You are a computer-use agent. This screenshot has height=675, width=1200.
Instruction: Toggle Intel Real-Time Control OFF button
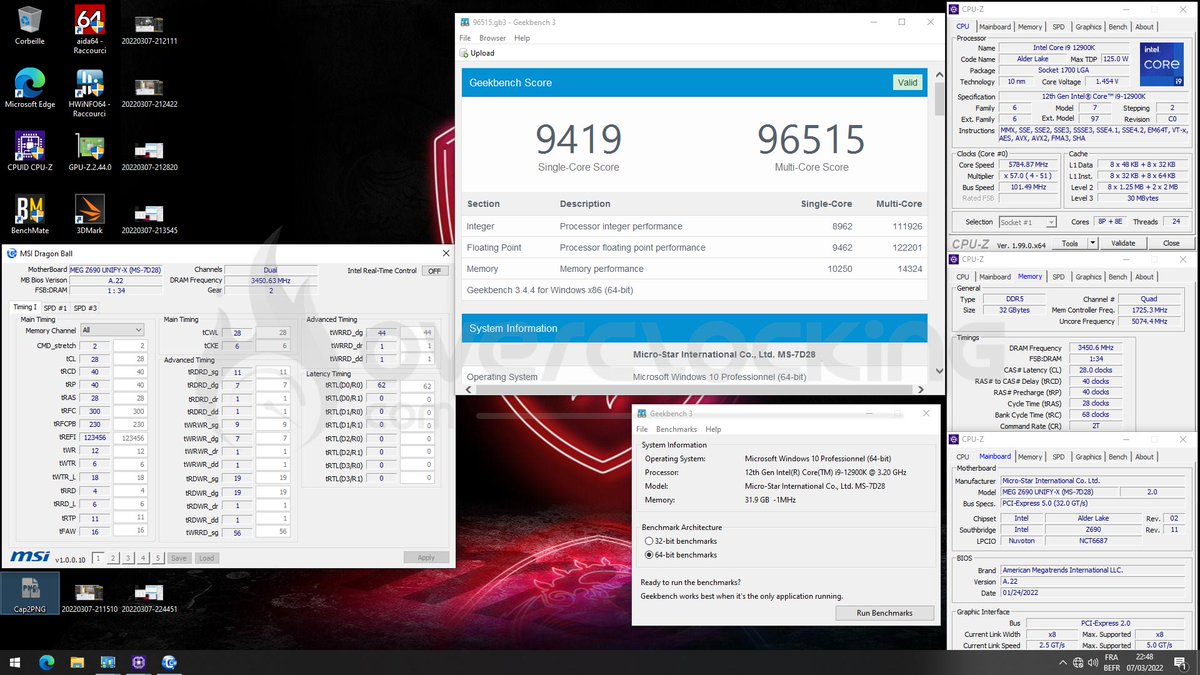(x=434, y=271)
